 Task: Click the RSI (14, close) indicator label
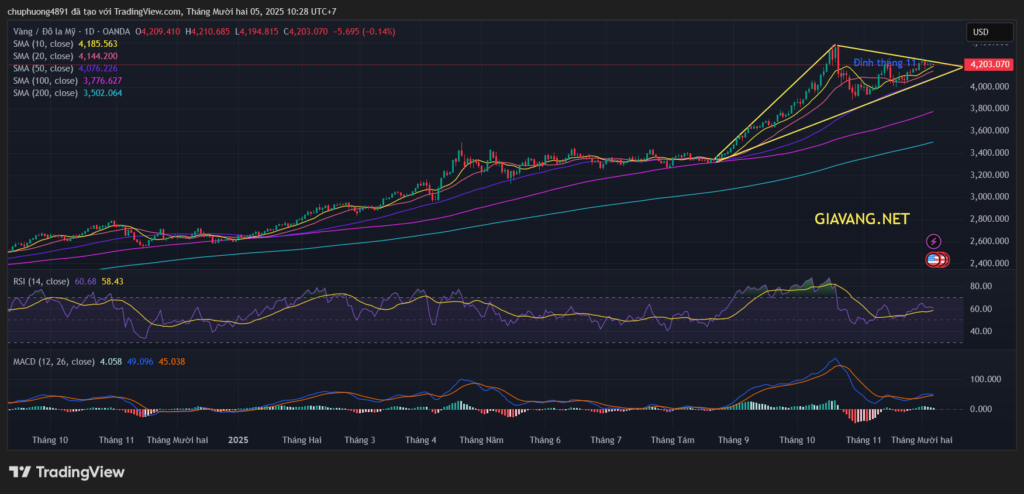pos(41,281)
